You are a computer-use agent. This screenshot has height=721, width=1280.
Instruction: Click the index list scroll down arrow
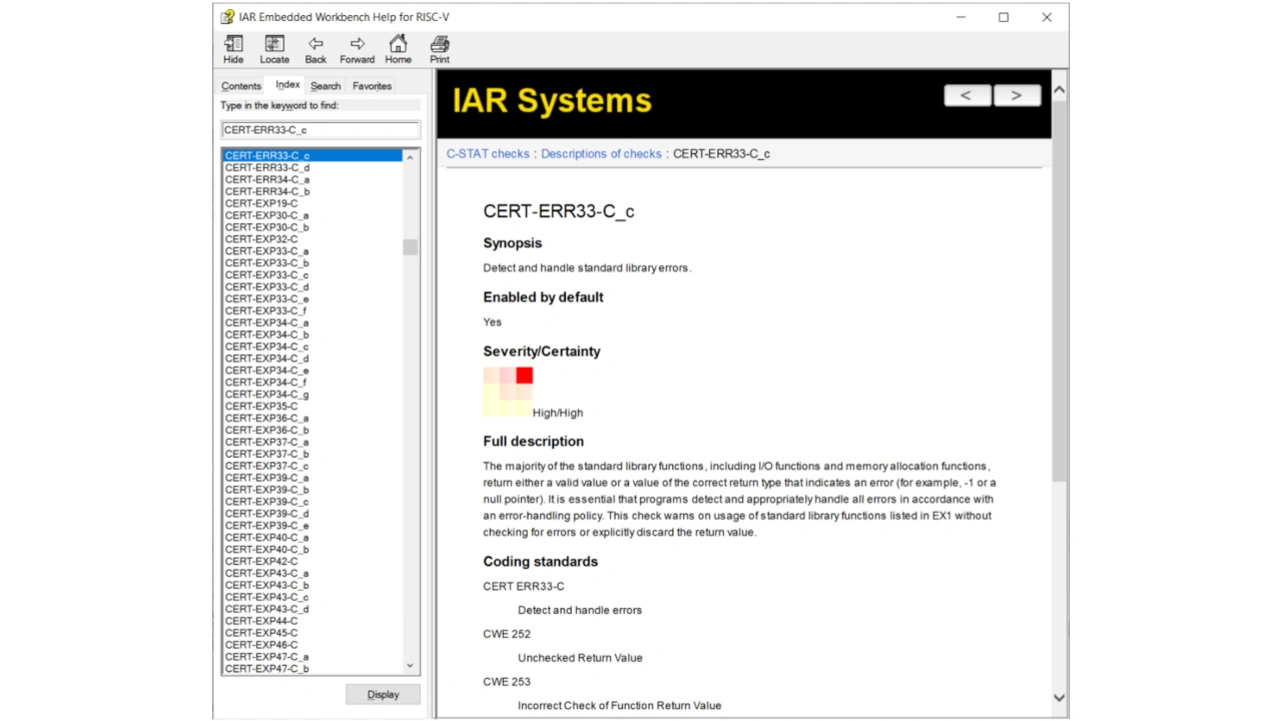coord(410,666)
